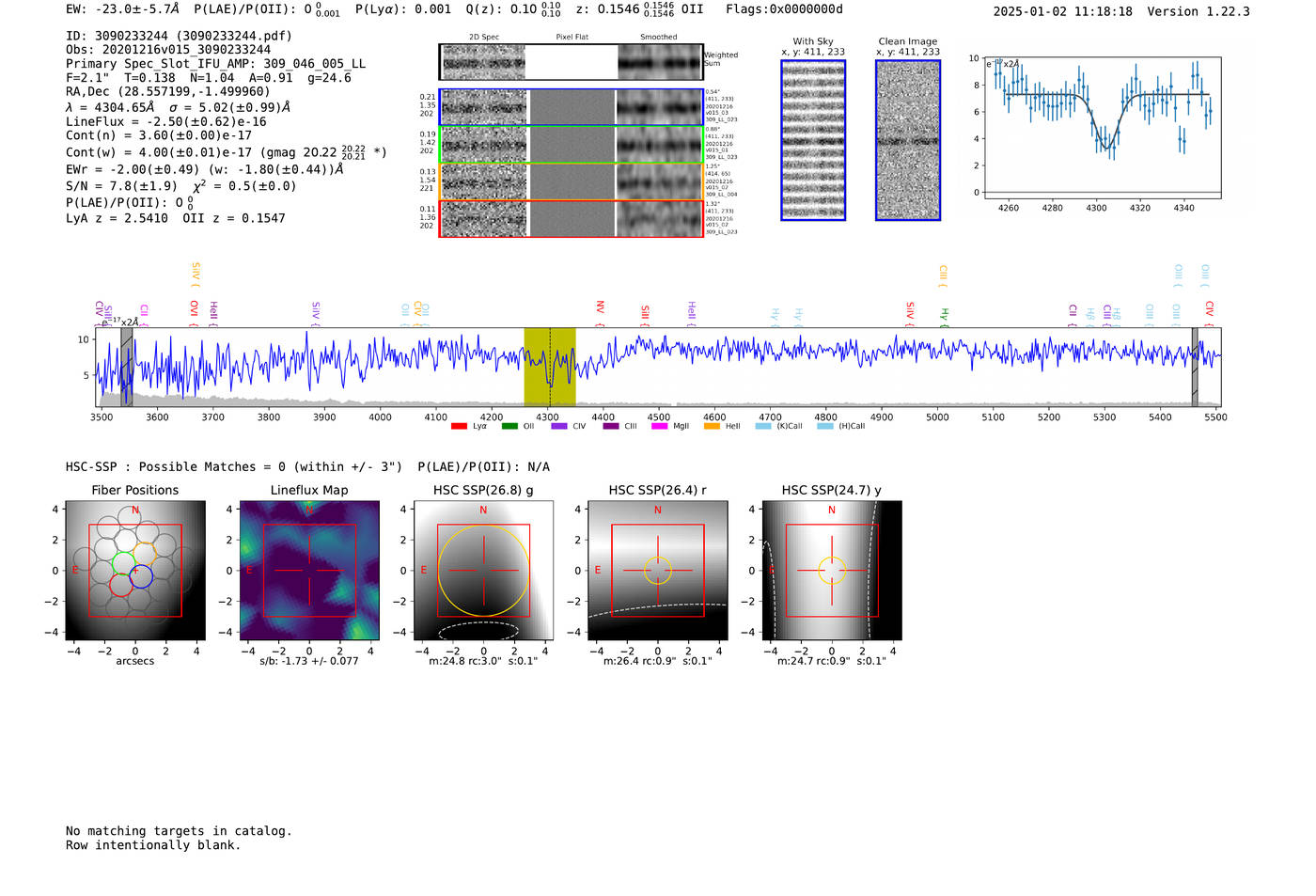Viewport: 1316px width, 896px height.
Task: Click the Gaussian absorption fit plot
Action: pos(1102,127)
